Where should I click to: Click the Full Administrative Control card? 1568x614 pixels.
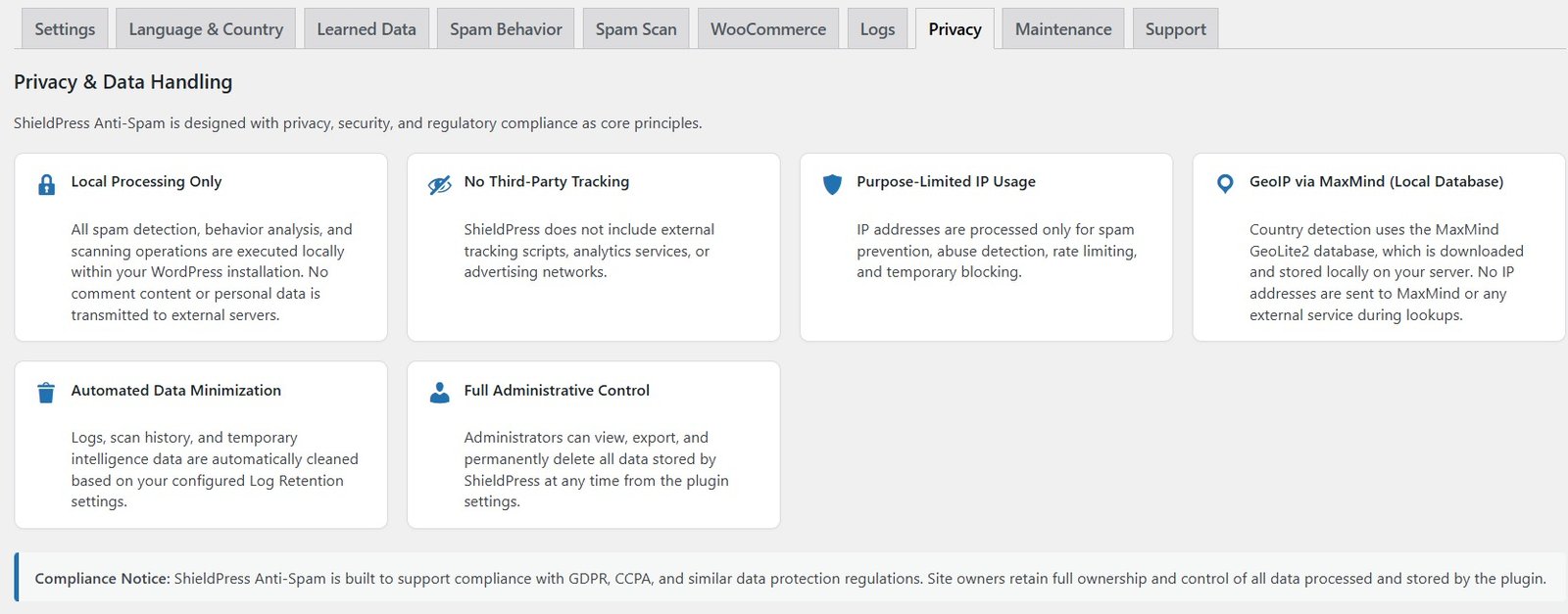pyautogui.click(x=592, y=444)
